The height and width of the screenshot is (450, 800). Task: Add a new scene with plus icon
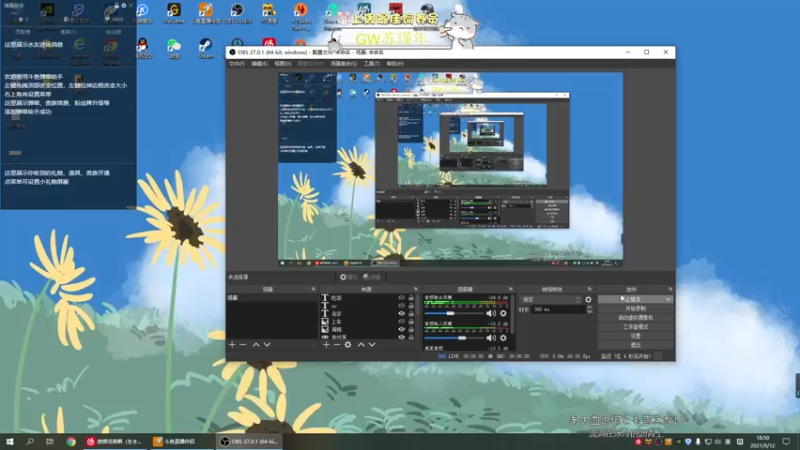coord(232,345)
